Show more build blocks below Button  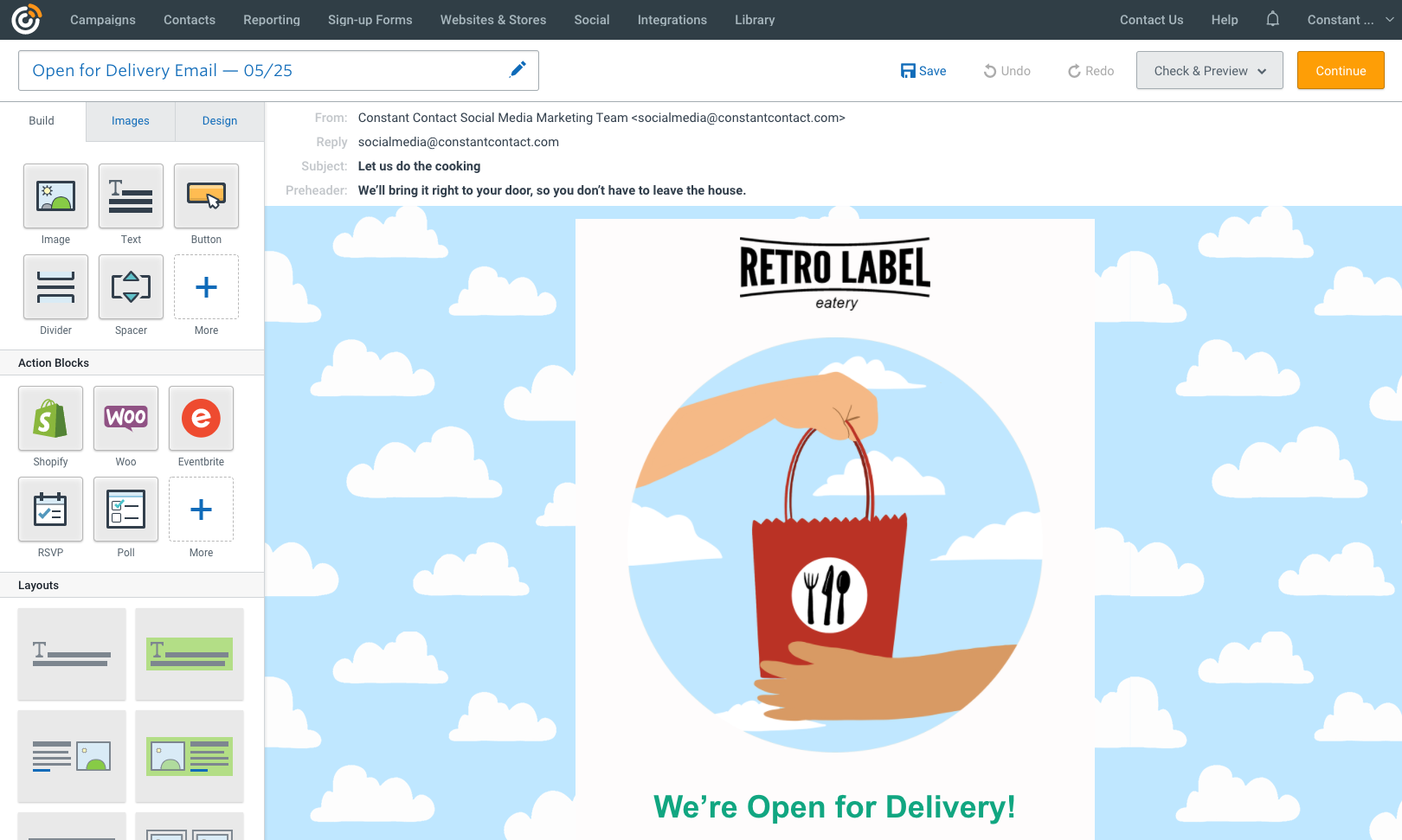point(206,286)
